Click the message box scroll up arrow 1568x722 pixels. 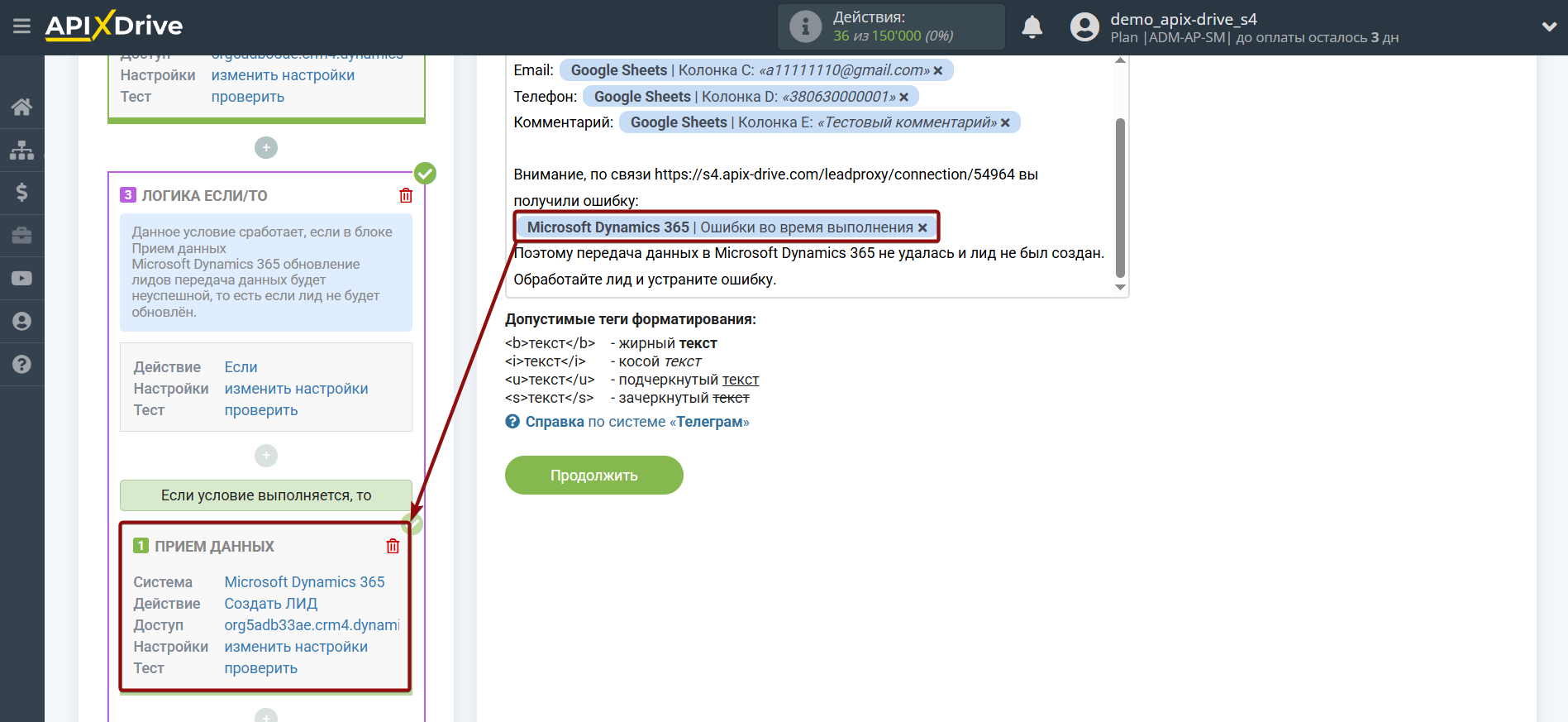pyautogui.click(x=1120, y=60)
